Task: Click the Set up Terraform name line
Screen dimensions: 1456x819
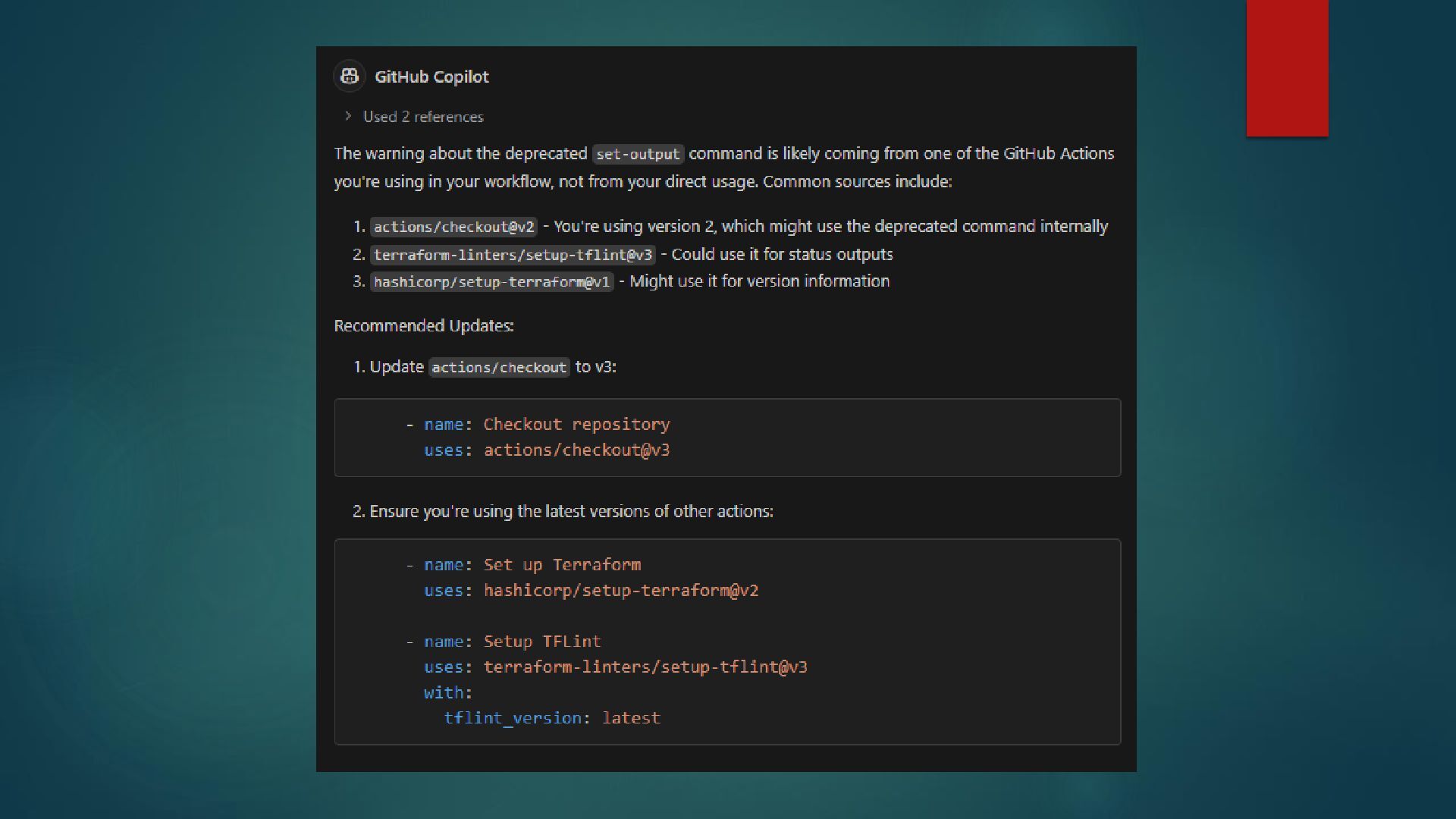Action: [524, 565]
